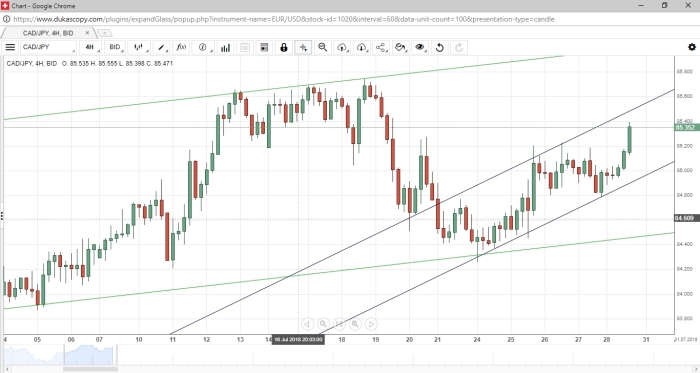Open the CAD/JPY instrument dropdown
Image resolution: width=700 pixels, height=373 pixels.
point(48,47)
